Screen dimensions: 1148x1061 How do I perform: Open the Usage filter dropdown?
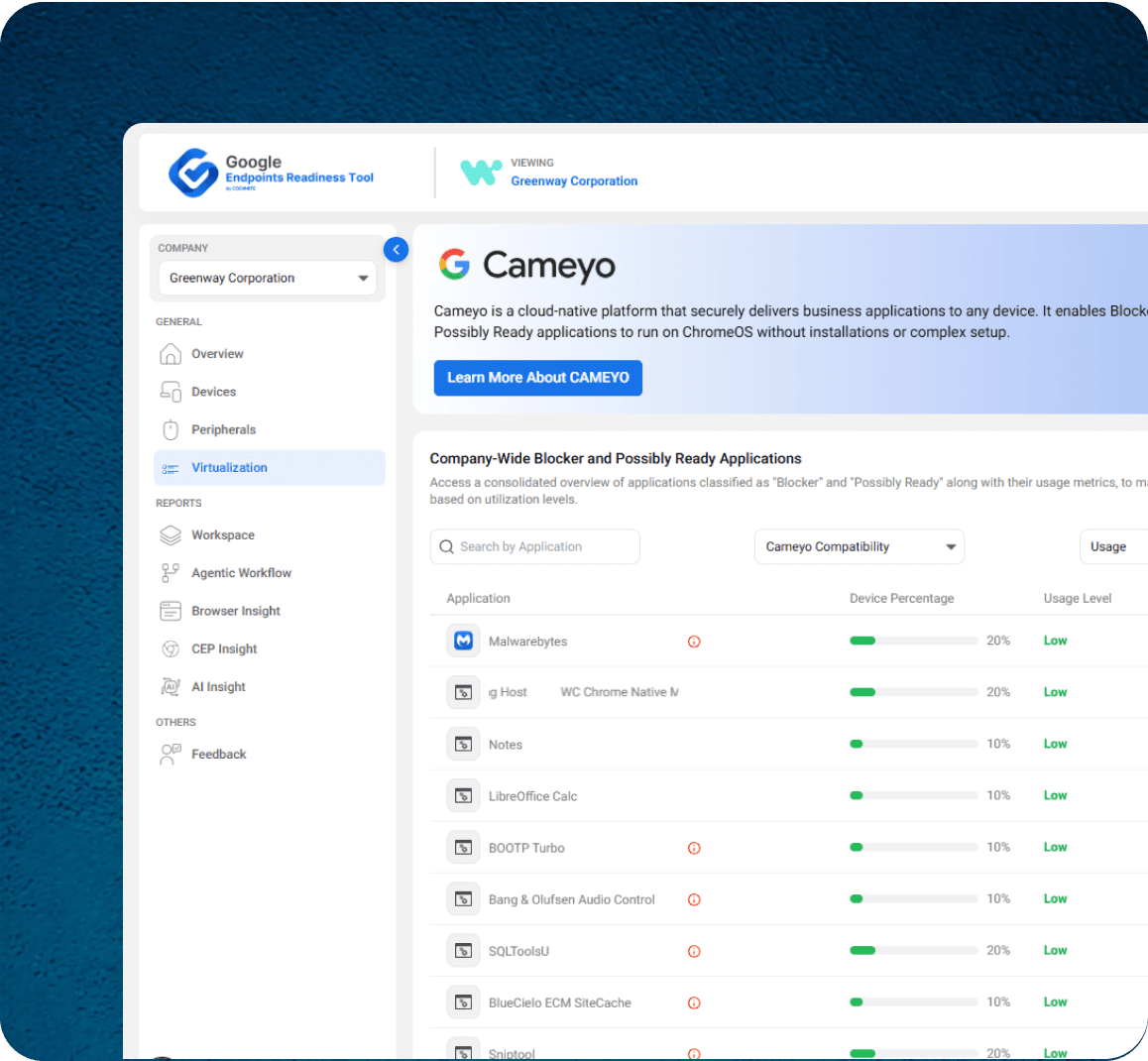tap(1113, 547)
